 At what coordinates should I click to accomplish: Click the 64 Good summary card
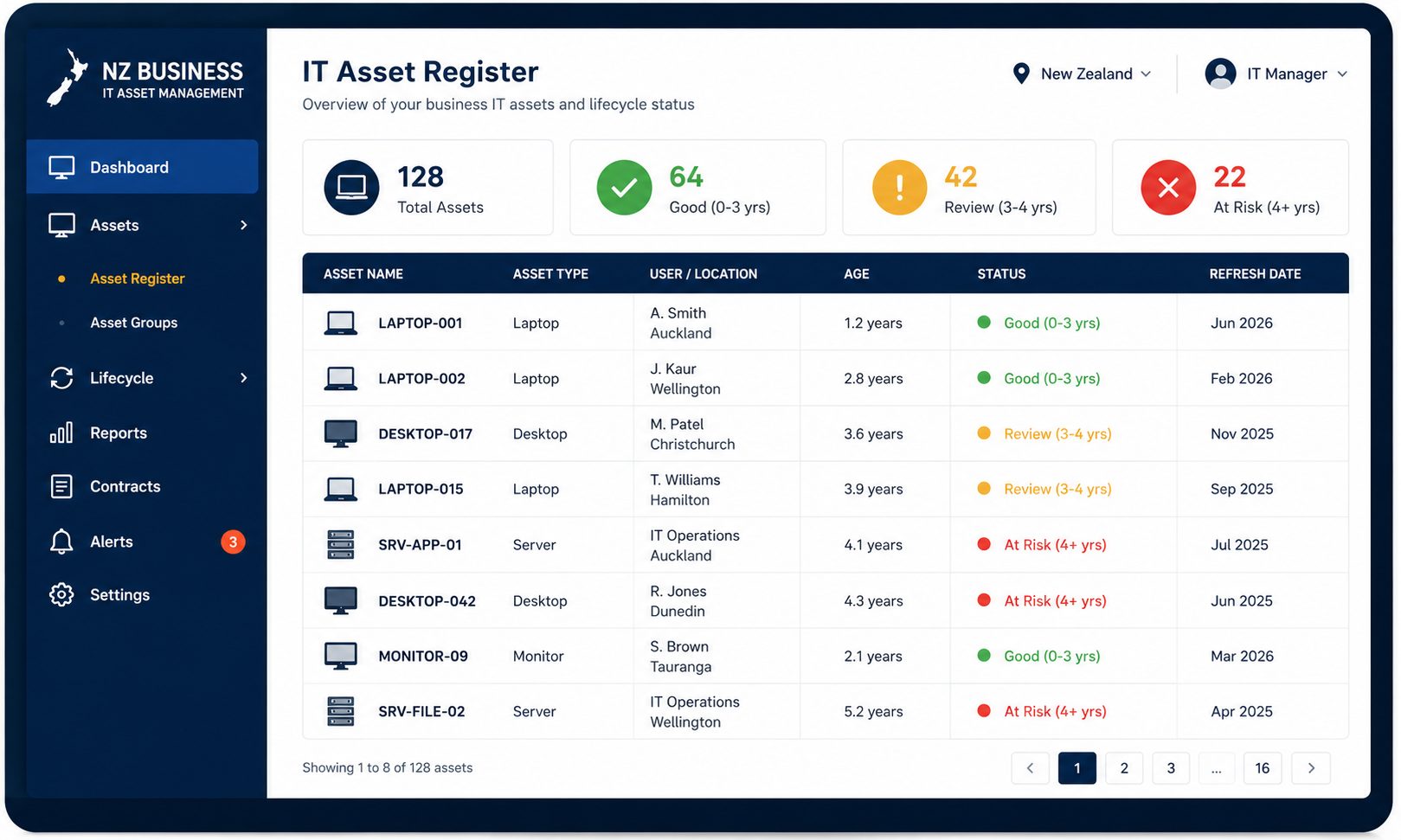tap(697, 188)
